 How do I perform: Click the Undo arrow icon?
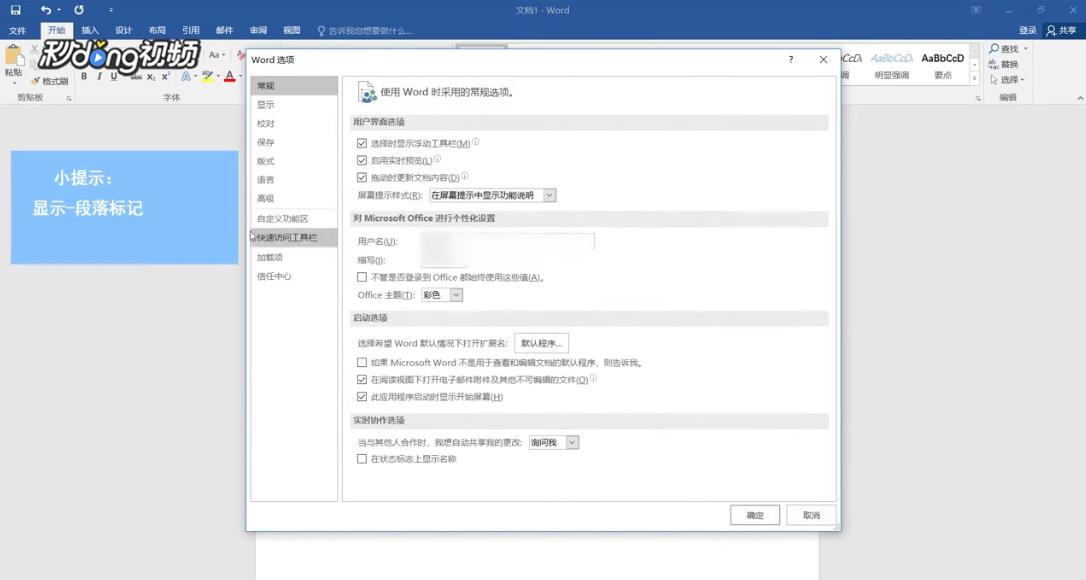coord(46,10)
